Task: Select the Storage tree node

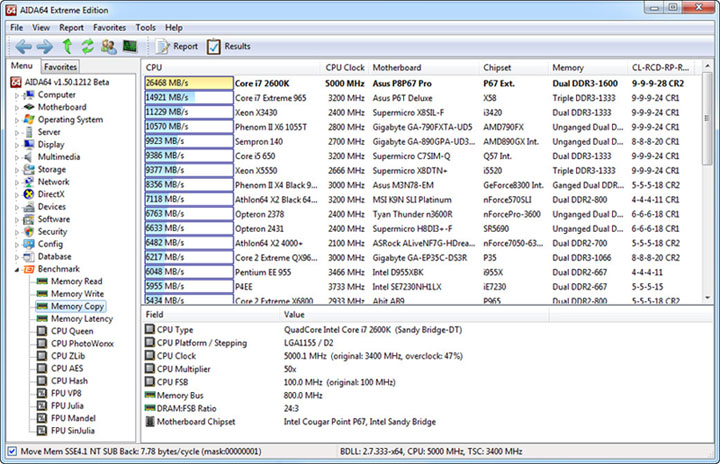Action: pyautogui.click(x=52, y=170)
